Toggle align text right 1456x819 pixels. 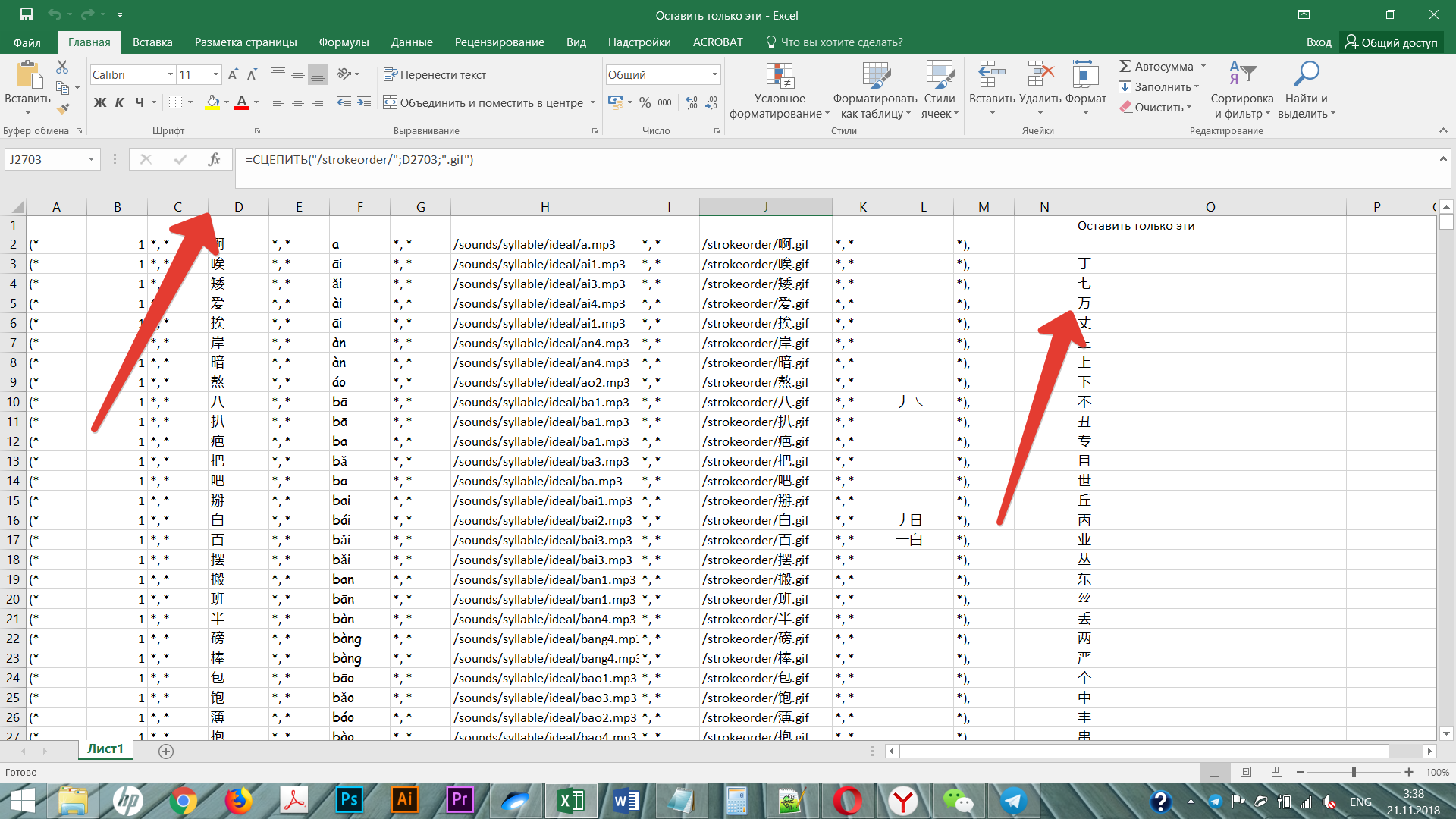tap(318, 102)
